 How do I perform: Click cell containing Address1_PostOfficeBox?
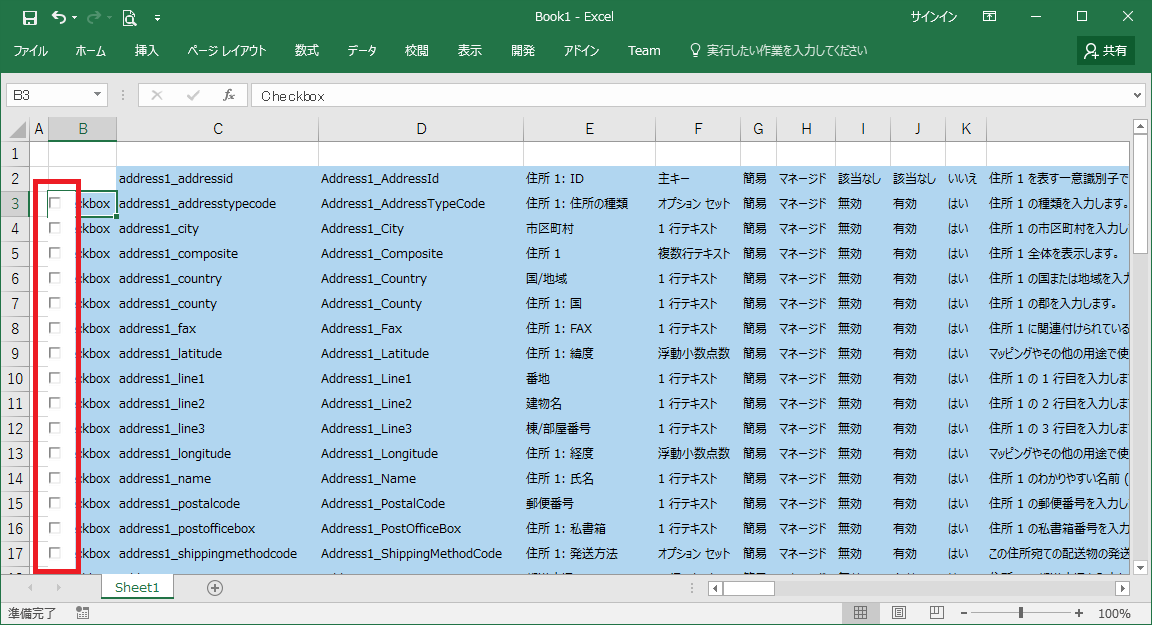[421, 528]
